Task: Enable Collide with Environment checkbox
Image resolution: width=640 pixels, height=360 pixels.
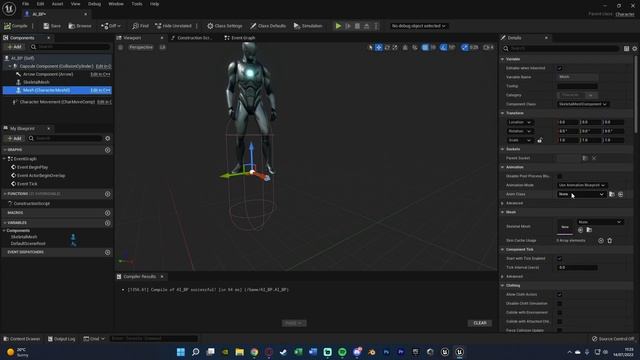Action: tap(560, 313)
